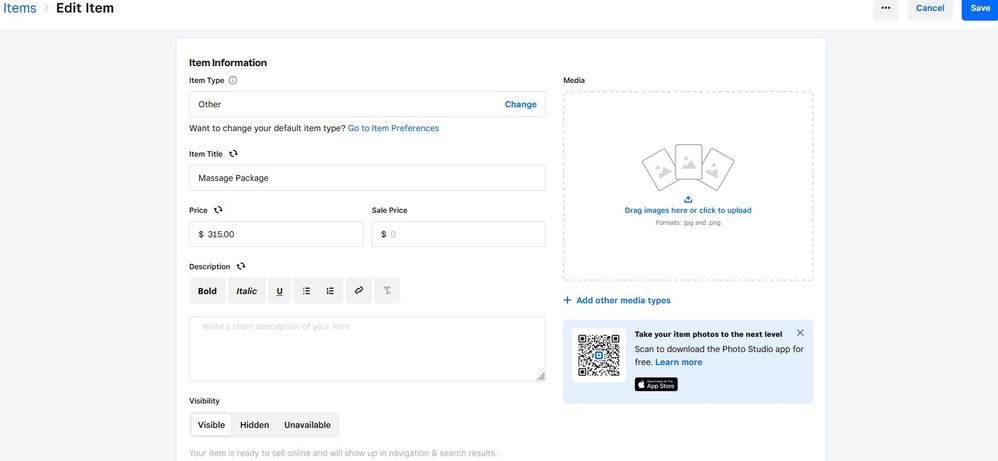
Task: Click the sync icon next to Price
Action: [x=218, y=210]
